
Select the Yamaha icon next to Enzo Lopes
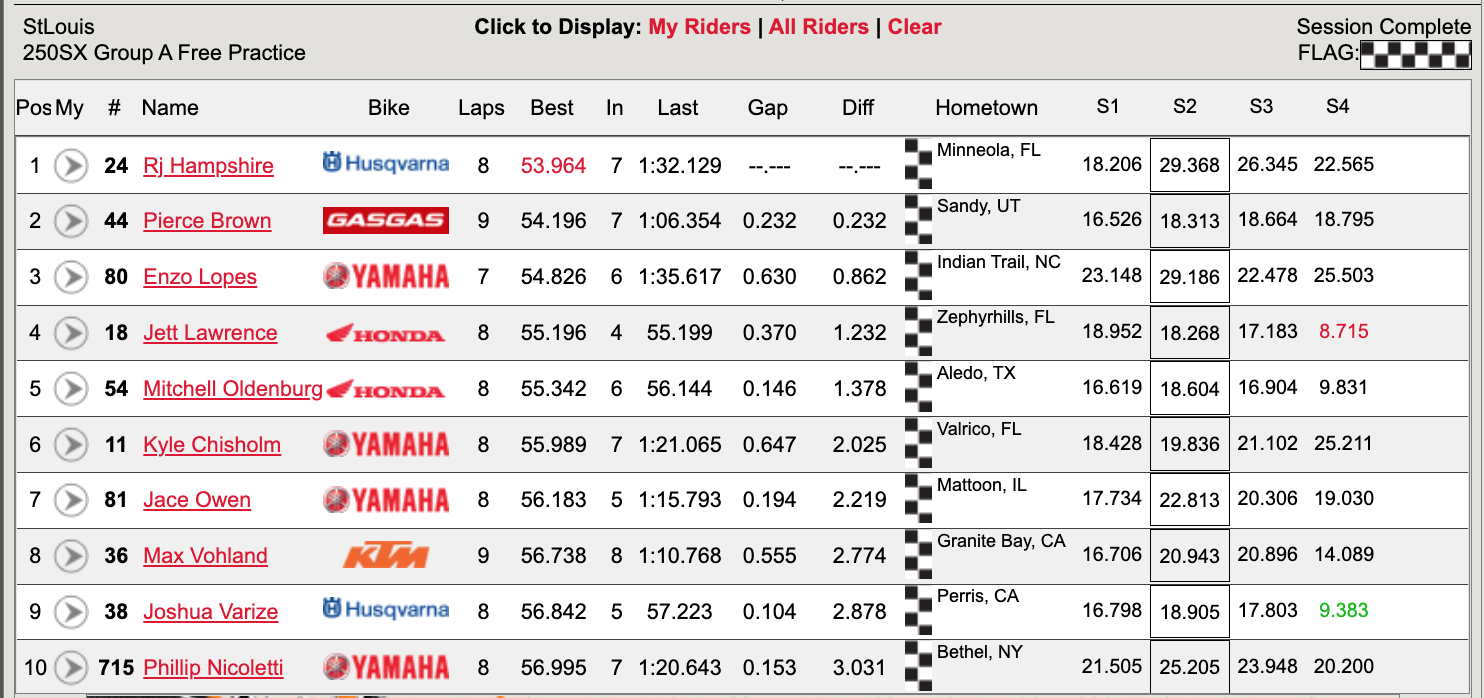pos(388,276)
